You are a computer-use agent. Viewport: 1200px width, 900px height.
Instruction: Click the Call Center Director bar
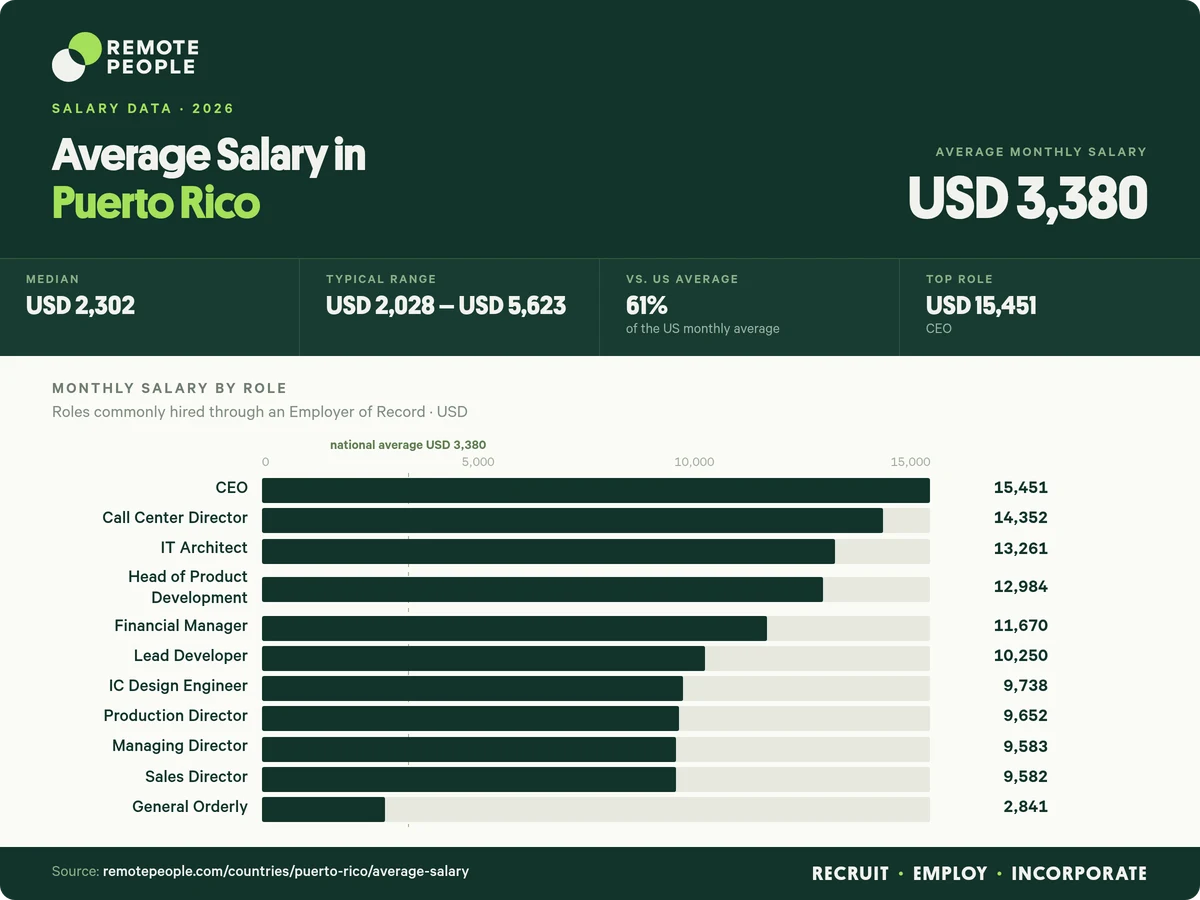pos(572,520)
